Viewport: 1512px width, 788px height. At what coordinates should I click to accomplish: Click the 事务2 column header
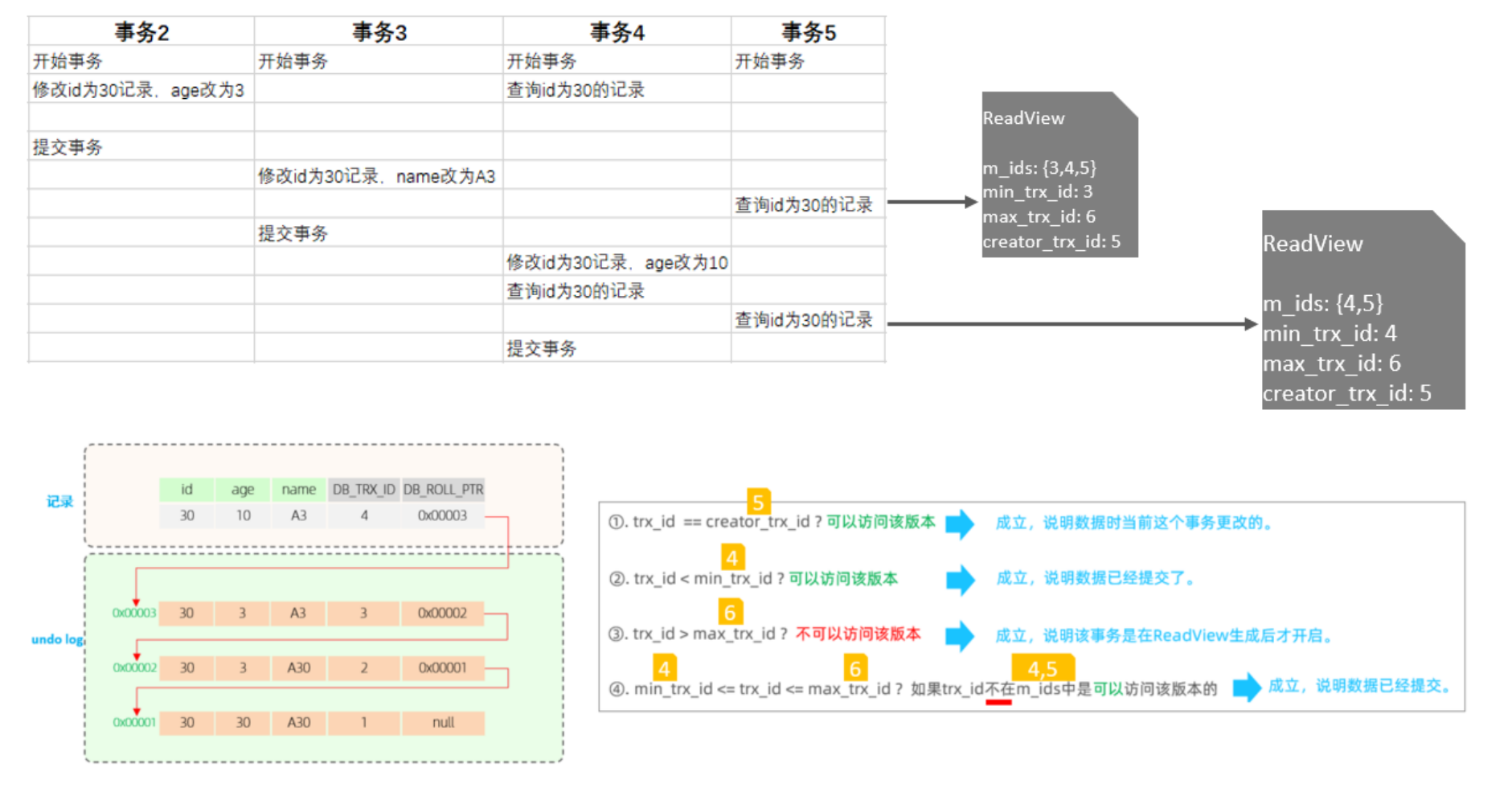141,32
